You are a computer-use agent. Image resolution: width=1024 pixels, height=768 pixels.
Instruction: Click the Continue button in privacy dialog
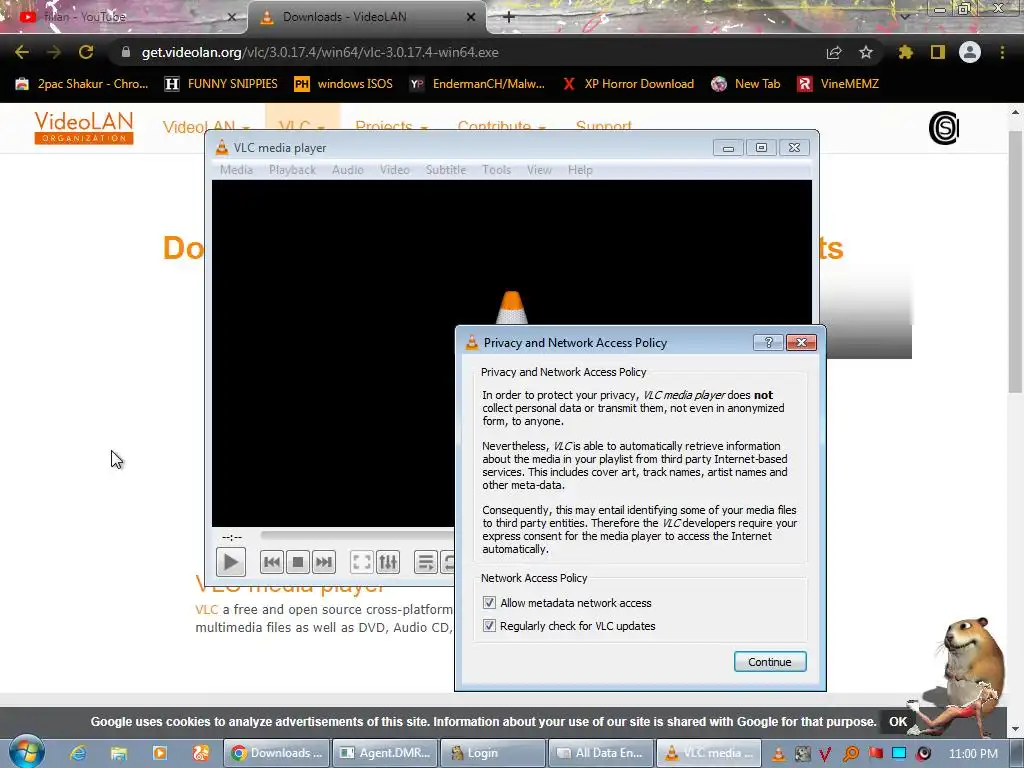pyautogui.click(x=770, y=662)
